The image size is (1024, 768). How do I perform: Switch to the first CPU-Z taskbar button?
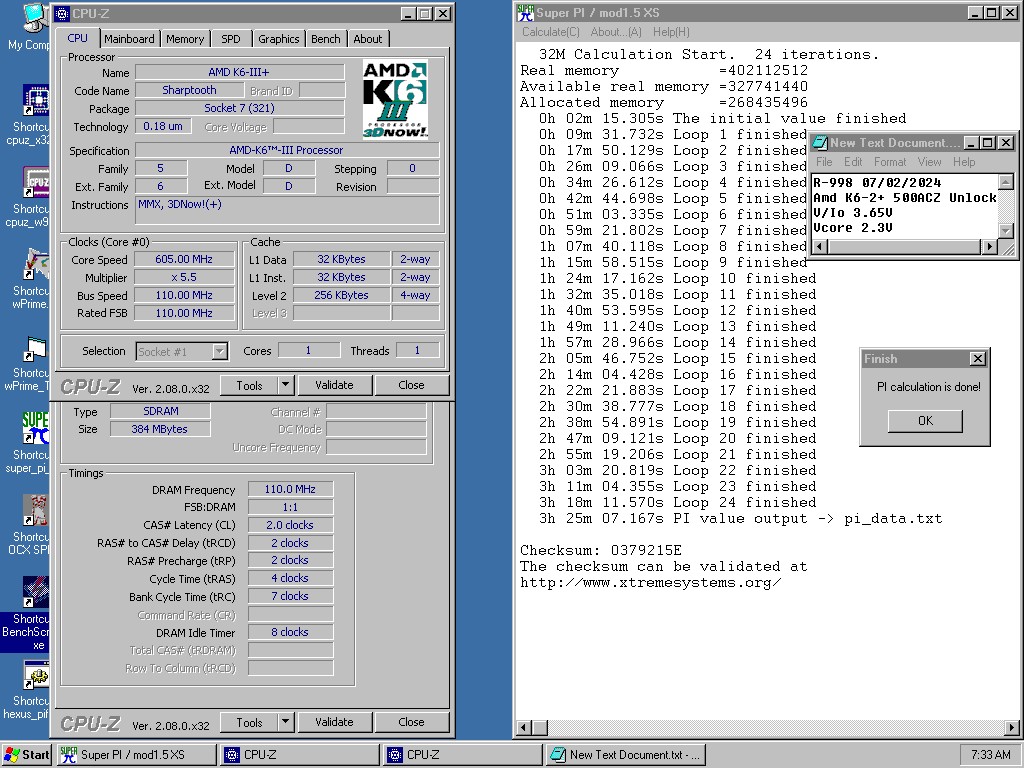click(299, 755)
